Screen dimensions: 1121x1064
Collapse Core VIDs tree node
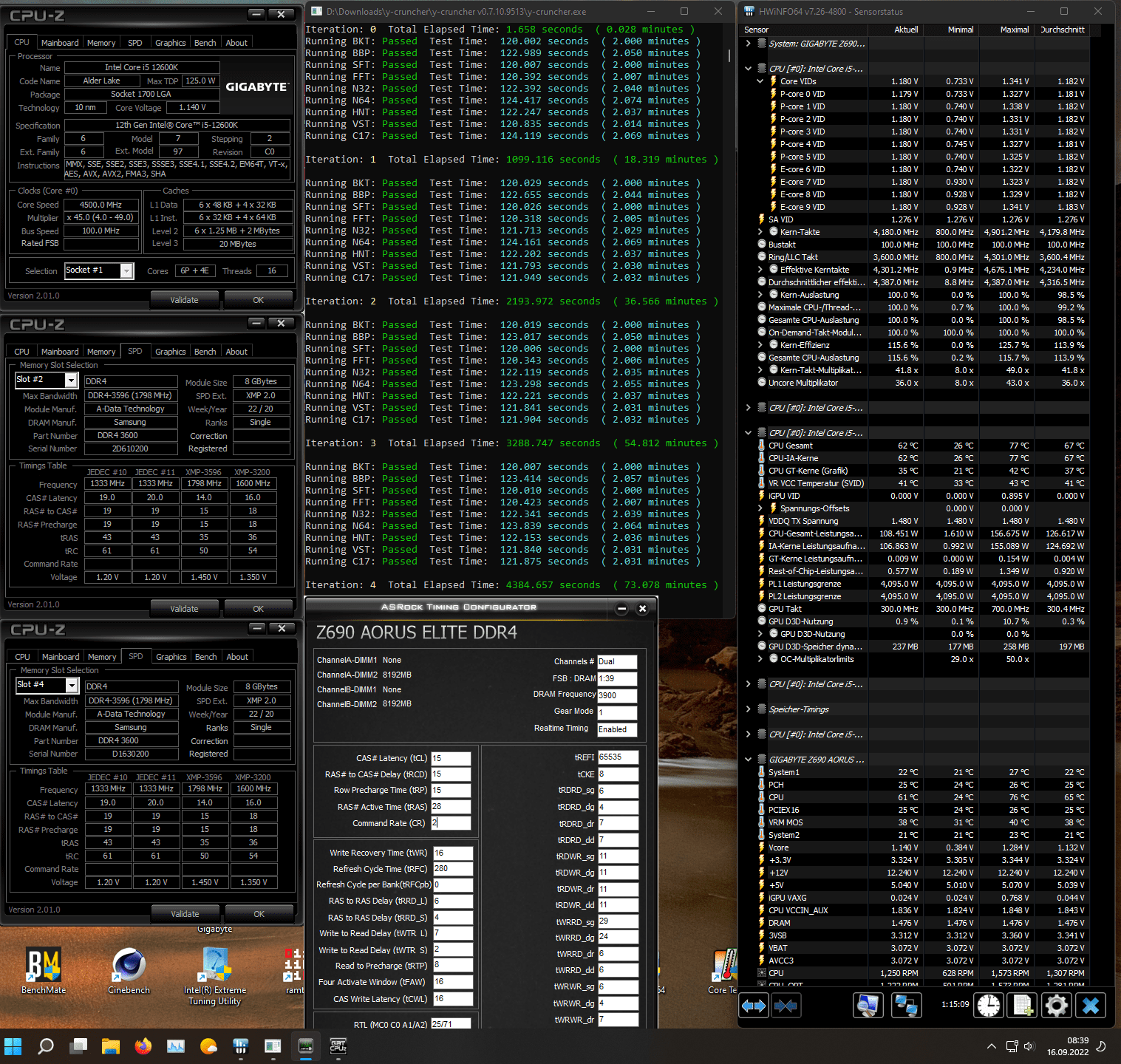760,81
